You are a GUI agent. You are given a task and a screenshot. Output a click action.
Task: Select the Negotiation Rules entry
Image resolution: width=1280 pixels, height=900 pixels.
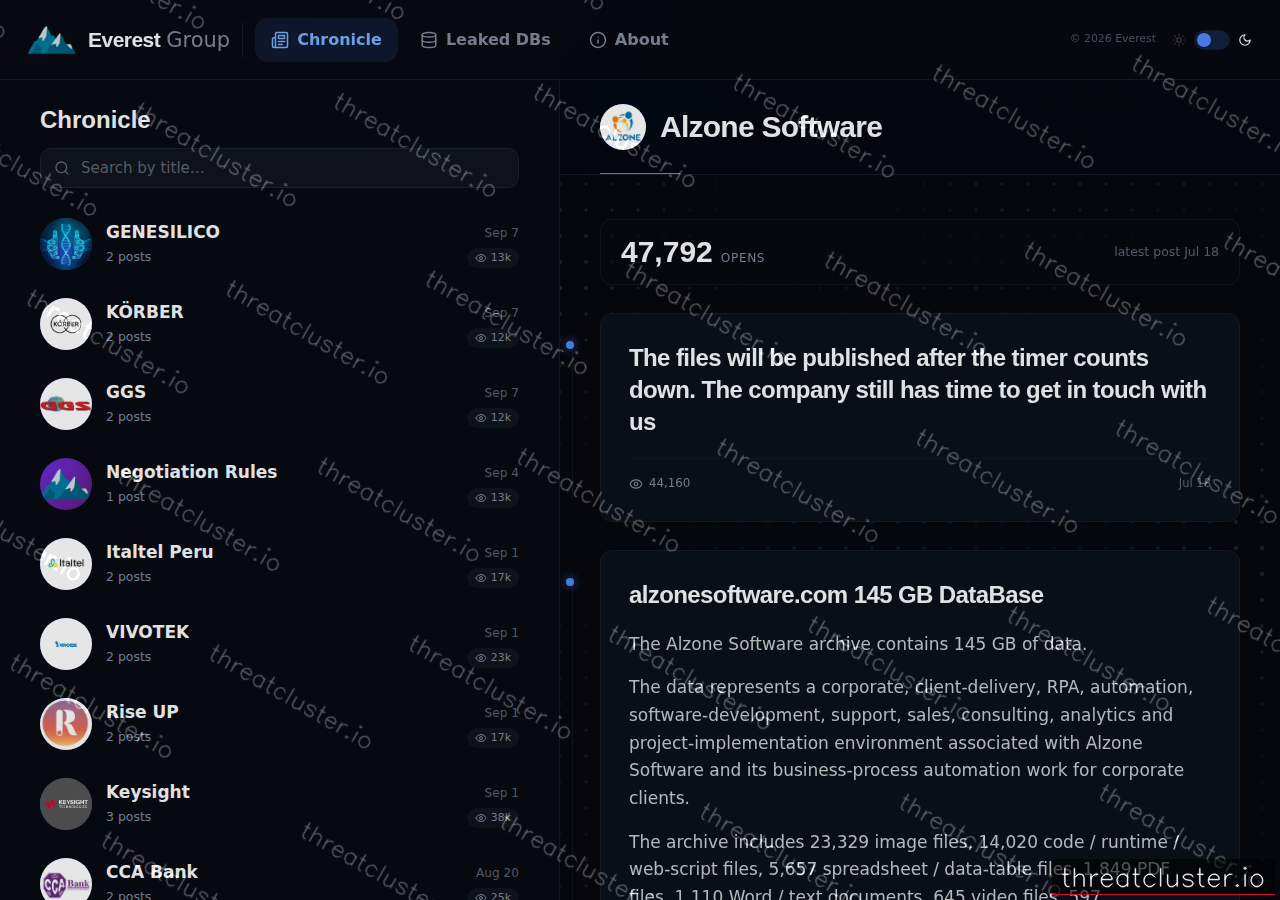coord(279,484)
